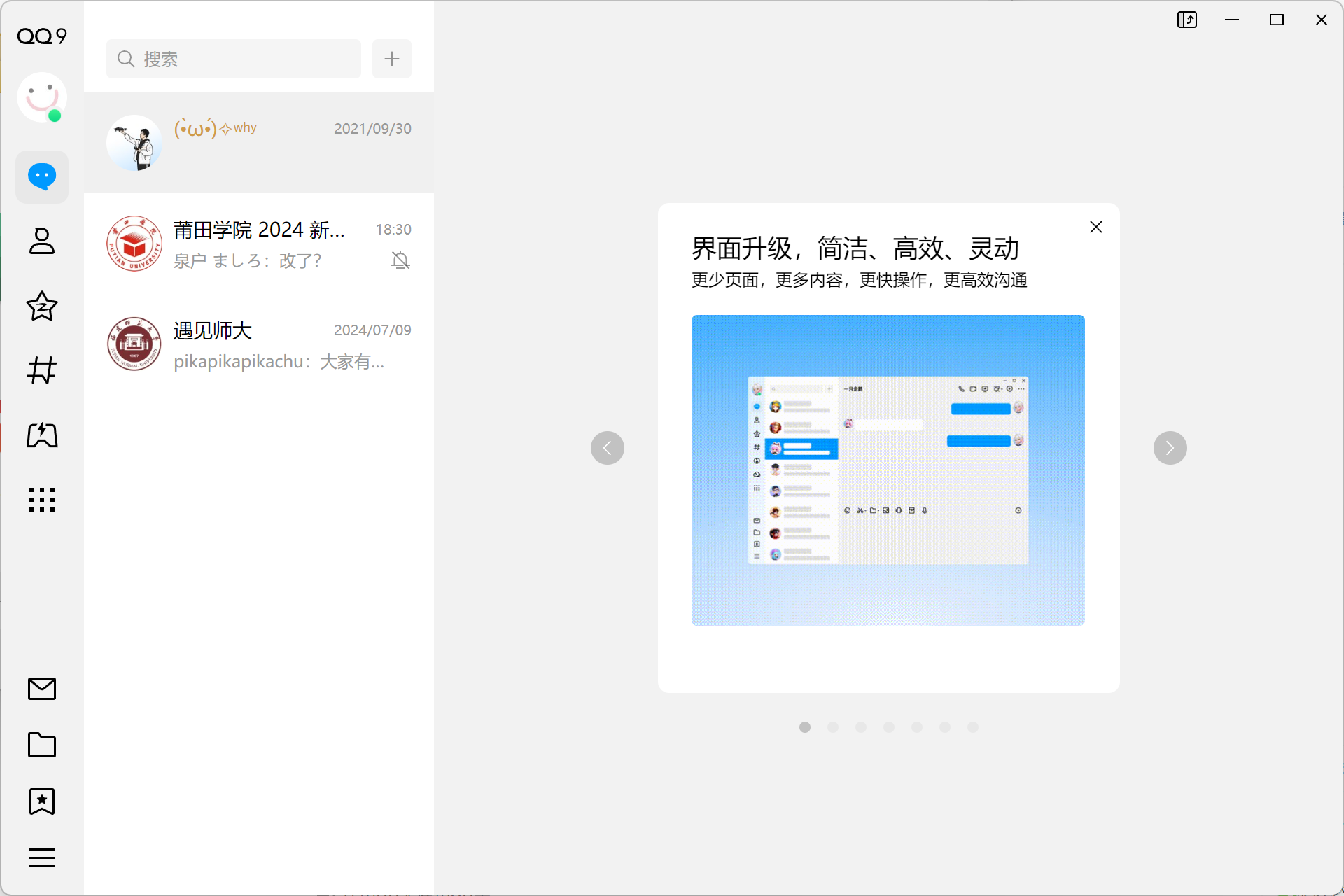The width and height of the screenshot is (1344, 896).
Task: Open the Messages chat bubble tab
Action: (42, 176)
